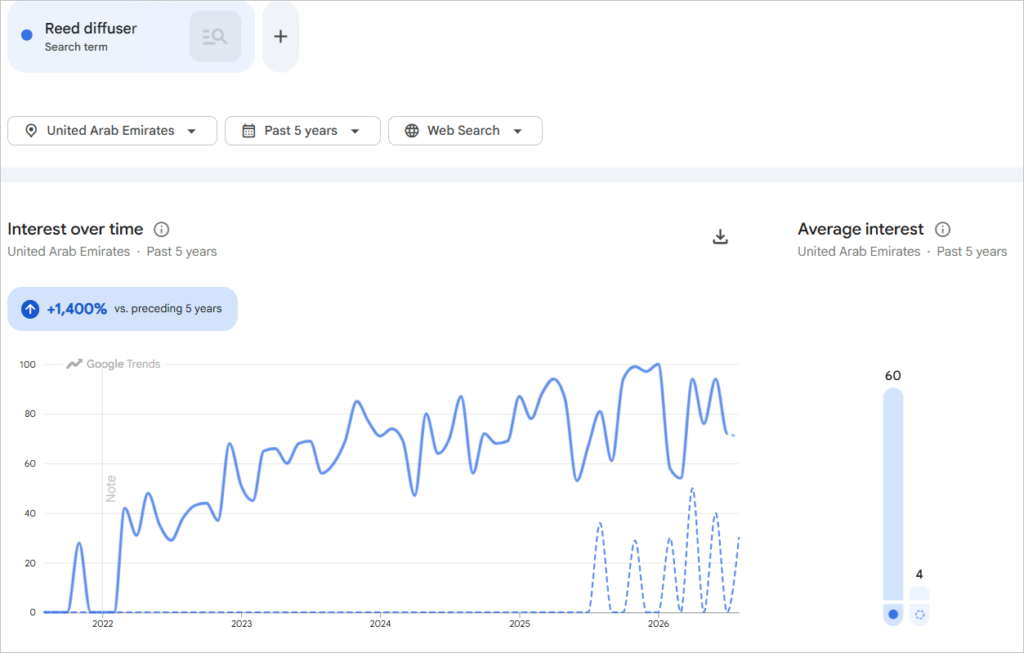Click the blue dot next to Reed diffuser

[x=27, y=35]
